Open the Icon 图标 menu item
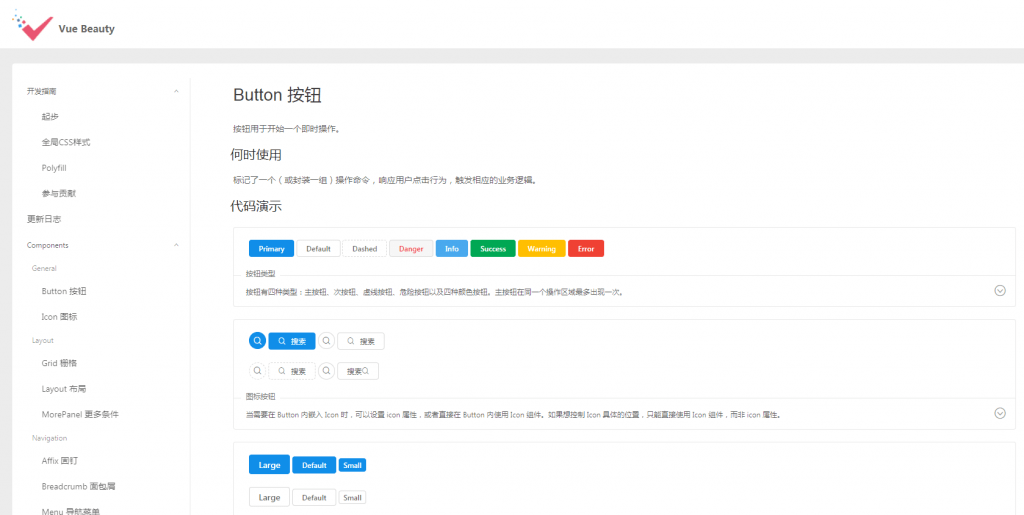 click(x=59, y=316)
